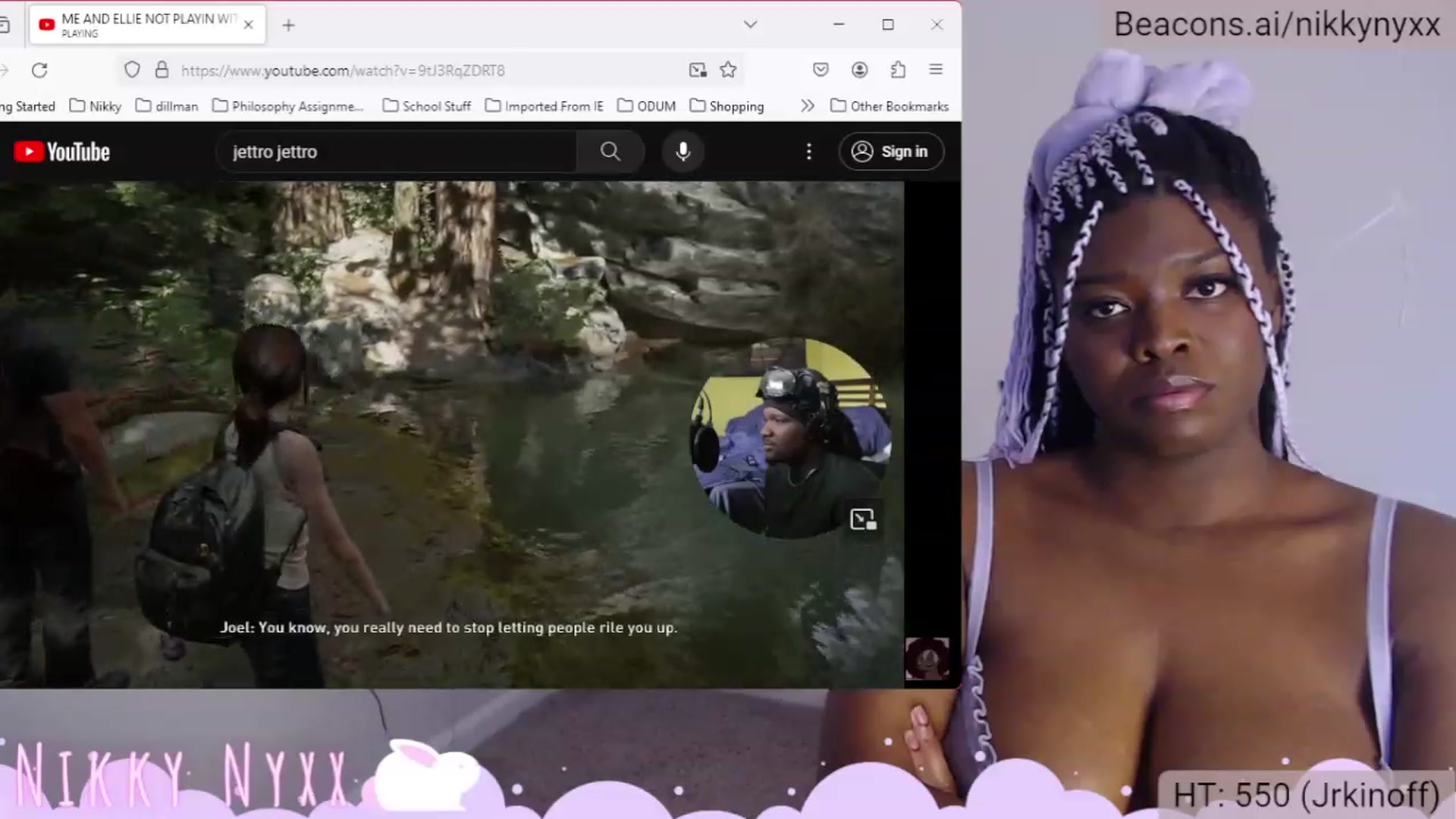Click the channel avatar watermark on video
The image size is (1456, 819).
coord(927,658)
